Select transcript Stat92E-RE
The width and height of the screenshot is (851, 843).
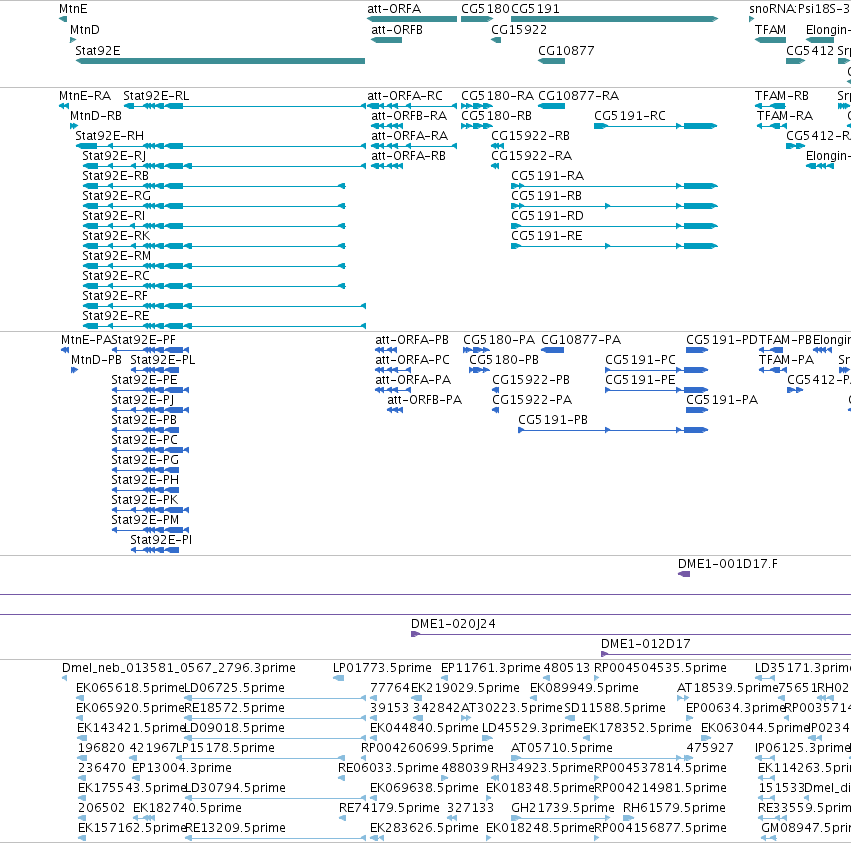224,326
